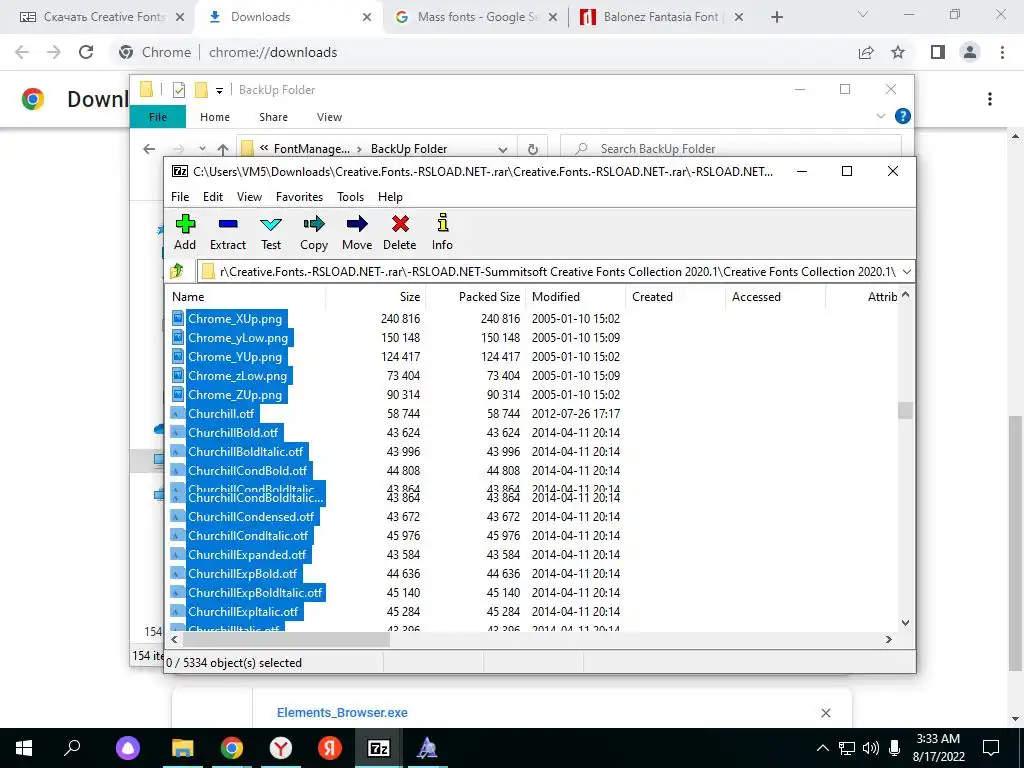
Task: Click the Delete toolbar icon
Action: coord(400,232)
